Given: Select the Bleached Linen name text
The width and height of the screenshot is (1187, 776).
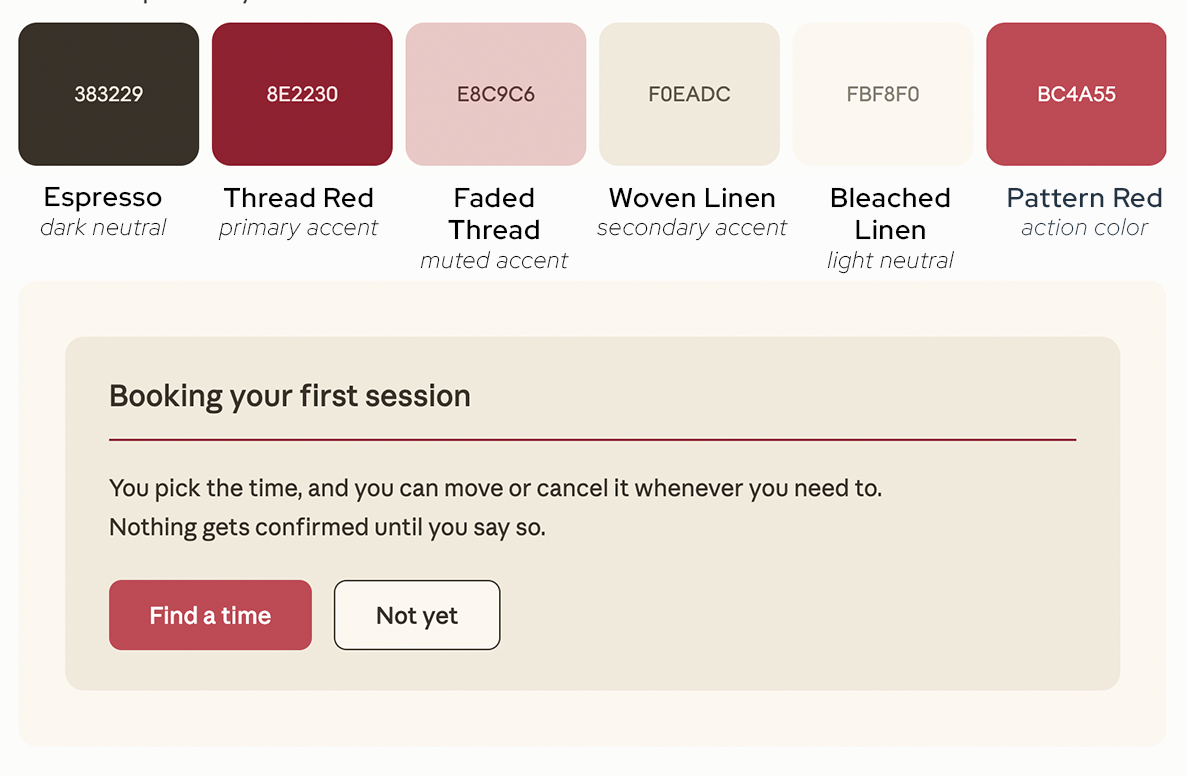Looking at the screenshot, I should pyautogui.click(x=890, y=213).
